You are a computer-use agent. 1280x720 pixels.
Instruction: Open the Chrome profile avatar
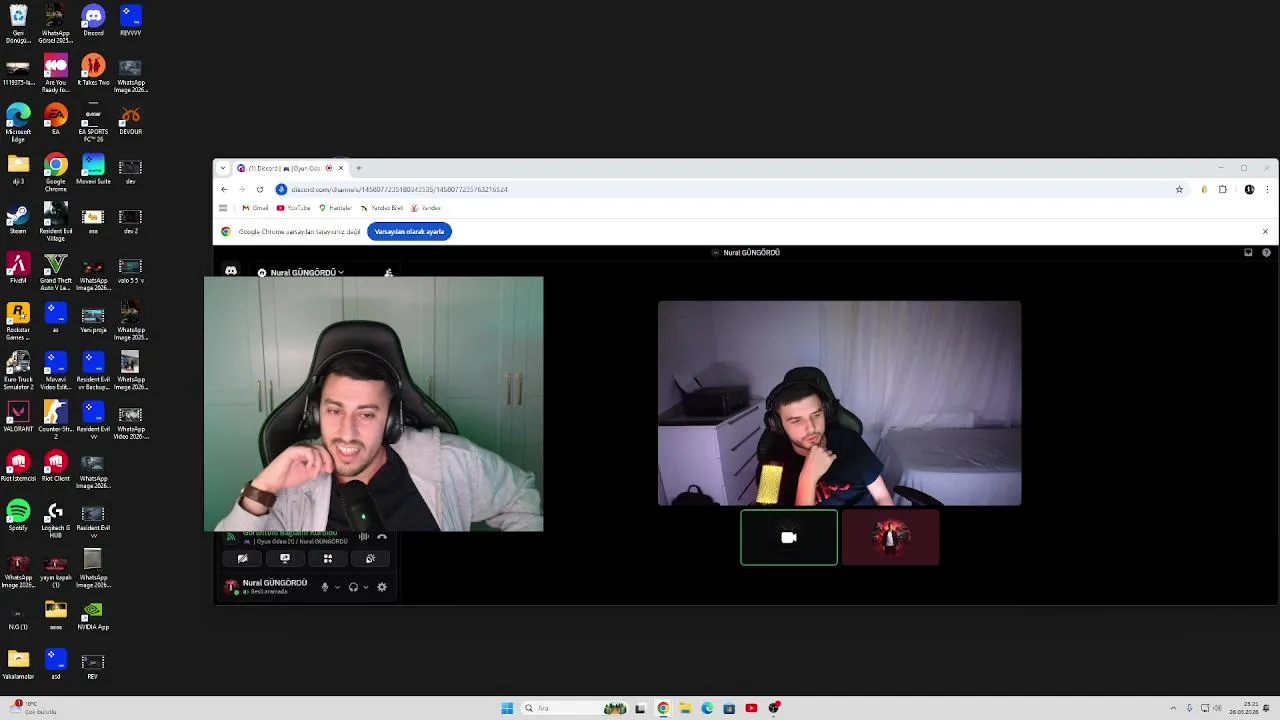pos(1249,189)
